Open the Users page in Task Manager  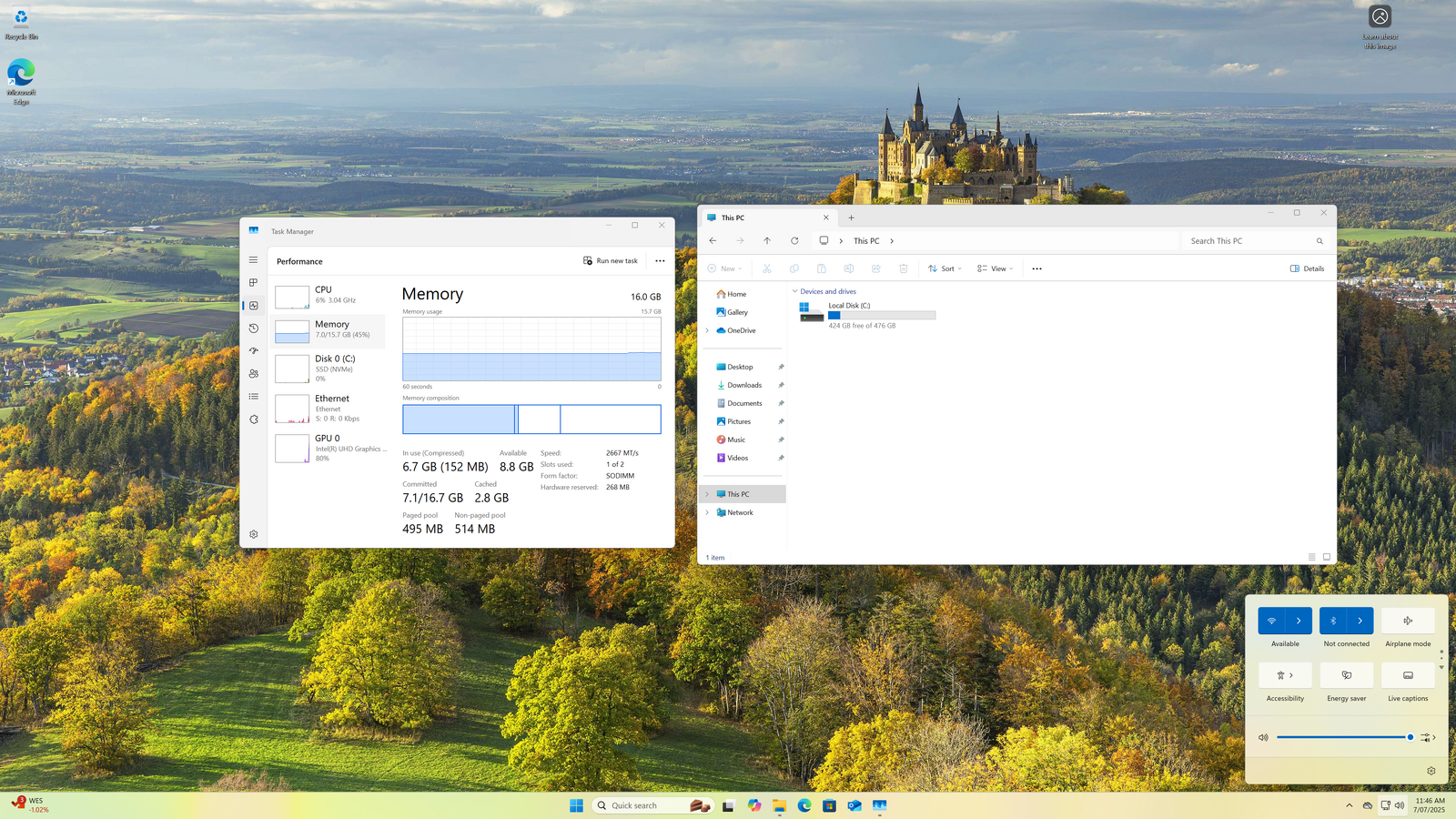[254, 374]
